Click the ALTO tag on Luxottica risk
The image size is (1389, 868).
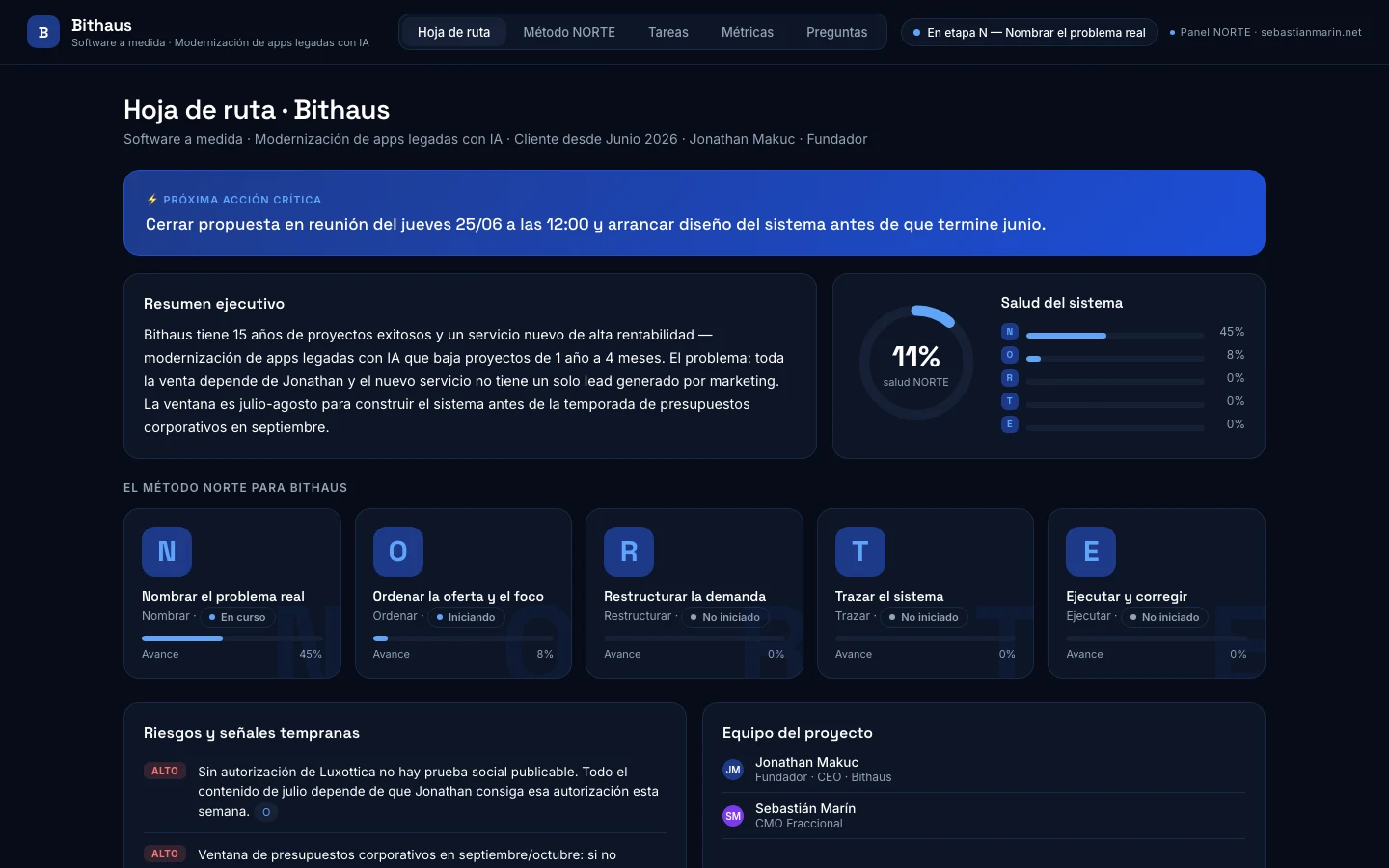165,772
